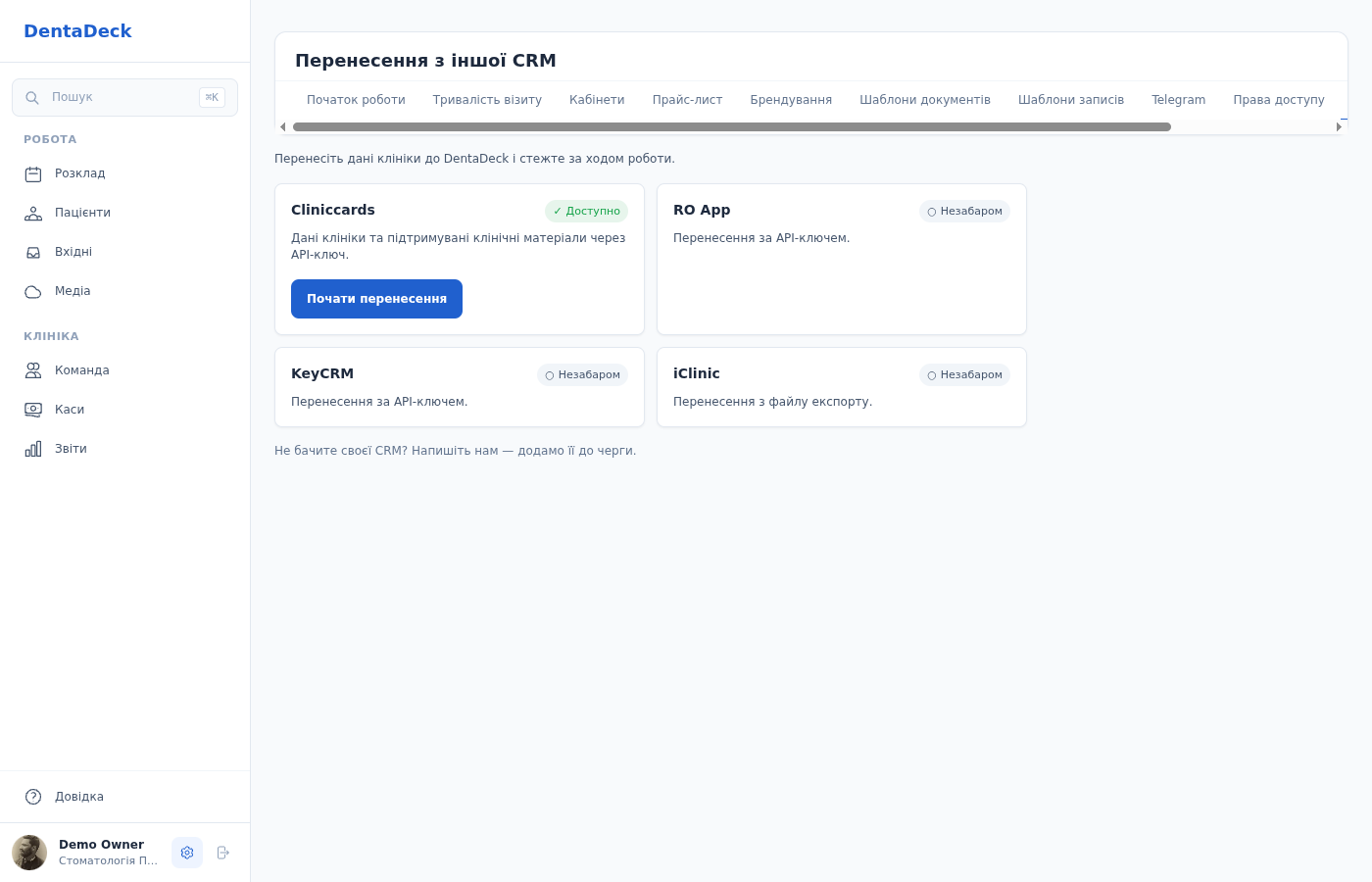Click the iClinic card title

tap(697, 373)
